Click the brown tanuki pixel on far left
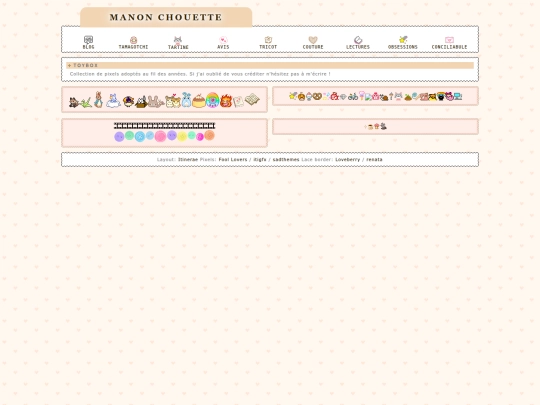The height and width of the screenshot is (405, 540). (x=74, y=102)
